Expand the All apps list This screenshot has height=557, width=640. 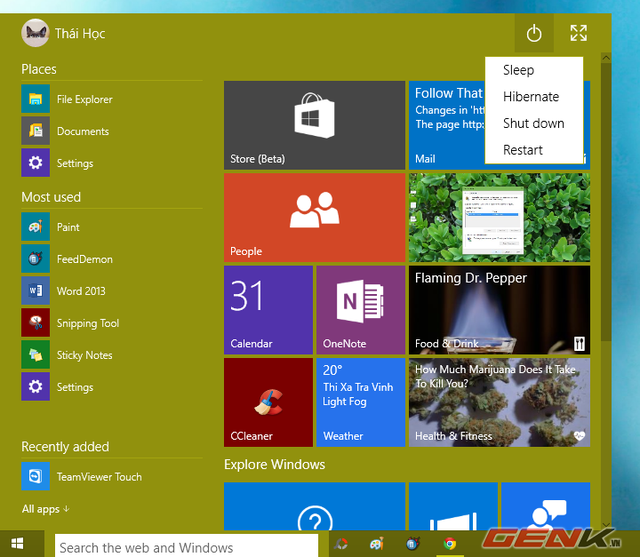pos(46,509)
